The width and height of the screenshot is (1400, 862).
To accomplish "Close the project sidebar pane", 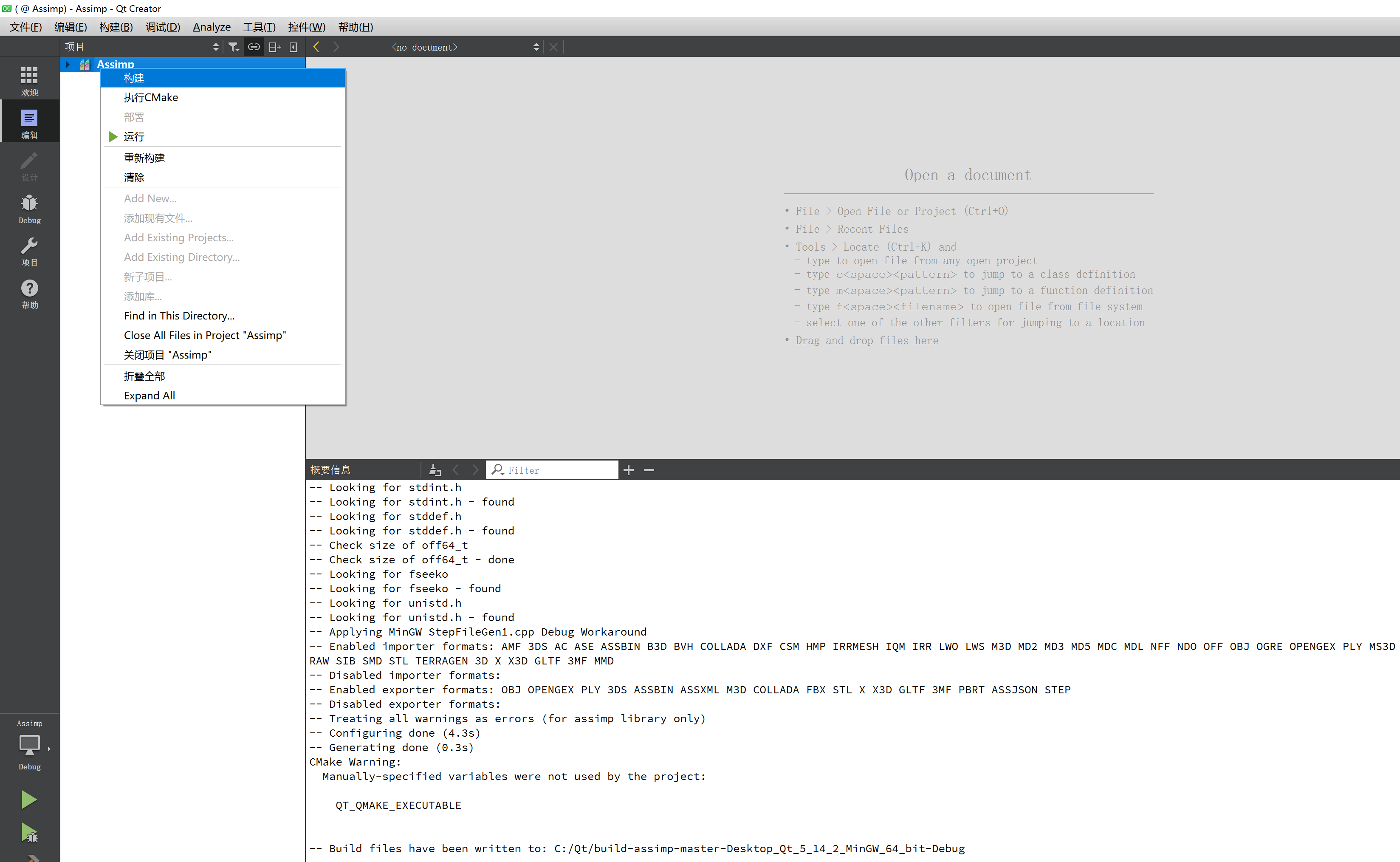I will (x=294, y=47).
